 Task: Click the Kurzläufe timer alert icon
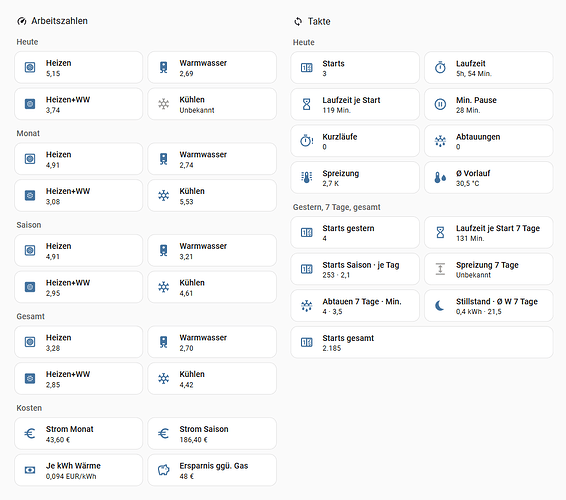click(x=306, y=141)
